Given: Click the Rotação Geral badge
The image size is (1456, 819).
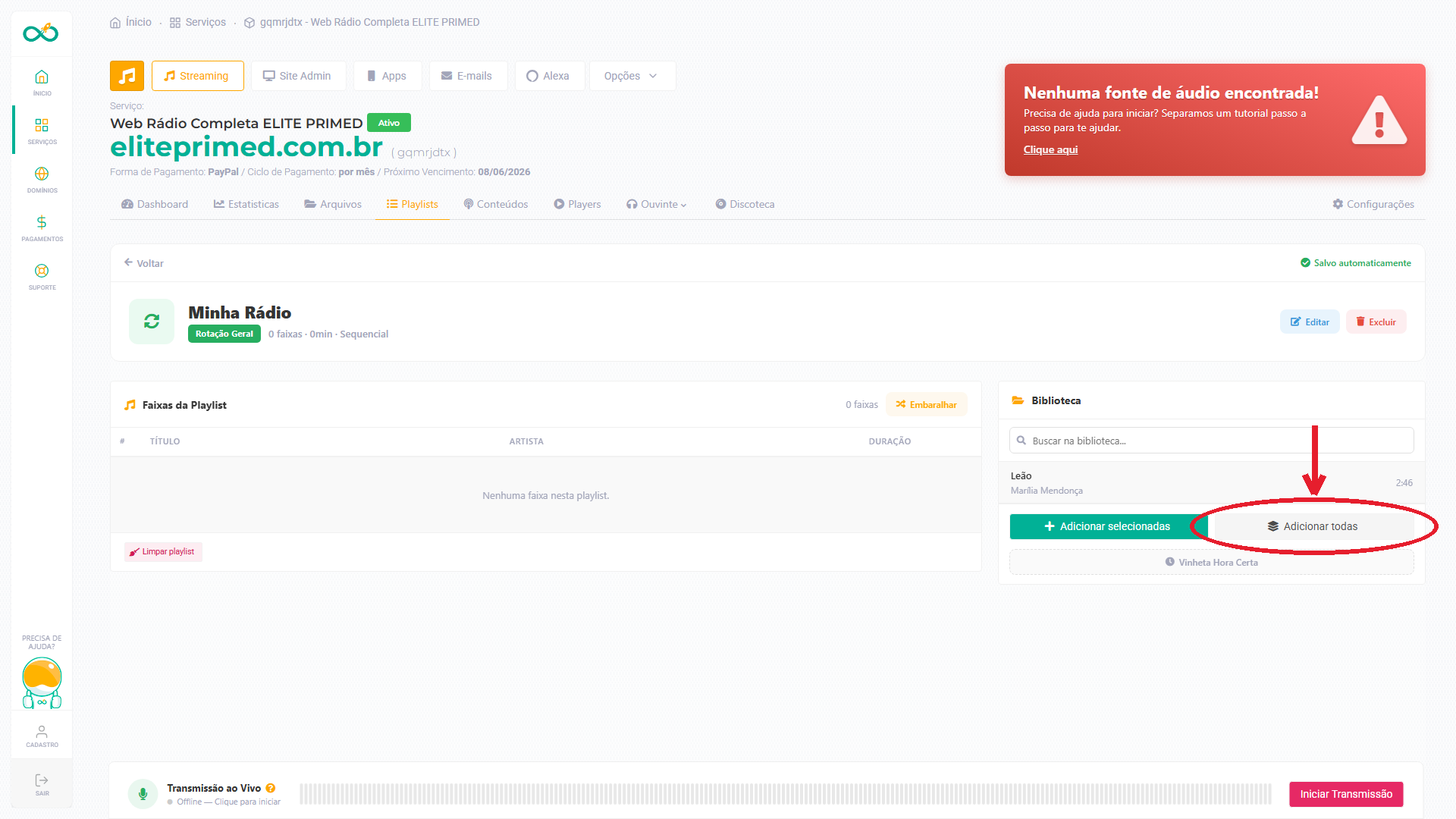Looking at the screenshot, I should pyautogui.click(x=224, y=334).
